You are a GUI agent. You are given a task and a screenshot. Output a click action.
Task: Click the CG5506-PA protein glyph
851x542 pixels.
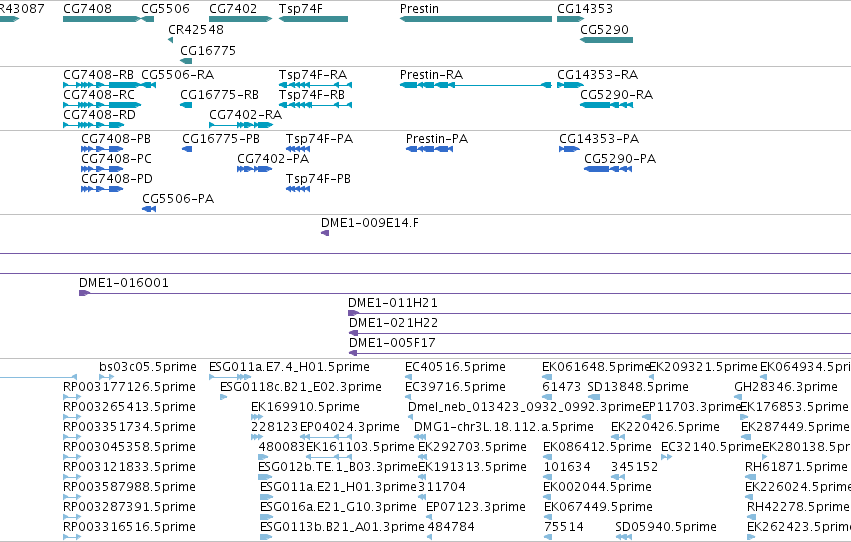pos(149,209)
